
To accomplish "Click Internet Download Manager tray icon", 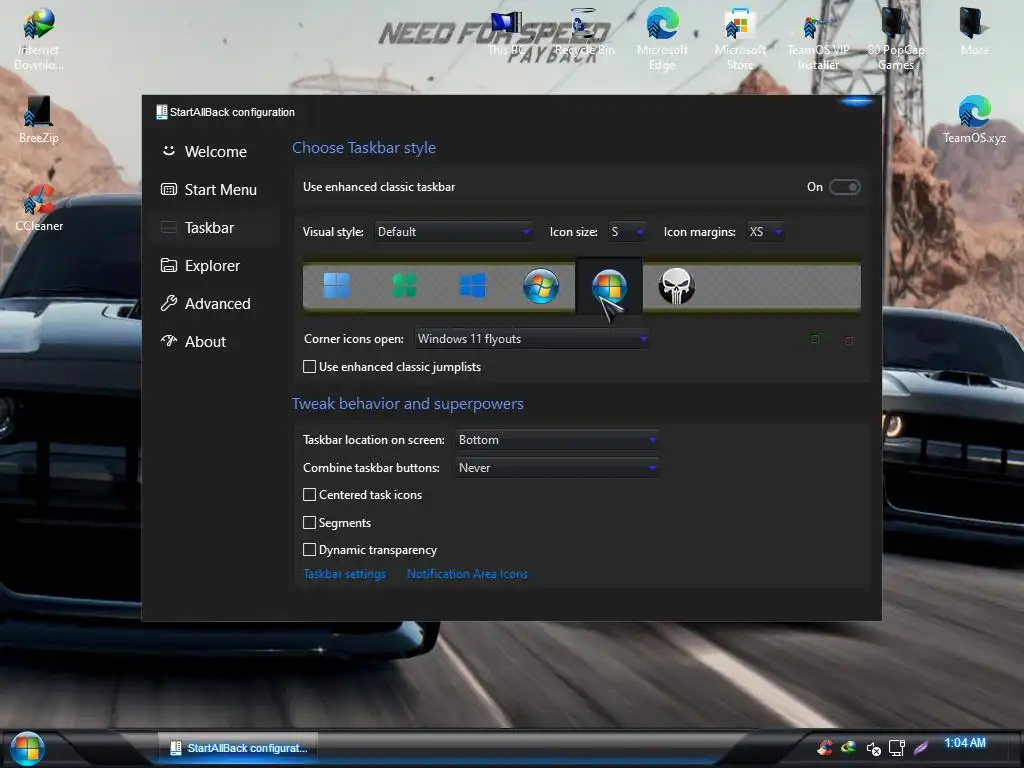I will (x=848, y=748).
